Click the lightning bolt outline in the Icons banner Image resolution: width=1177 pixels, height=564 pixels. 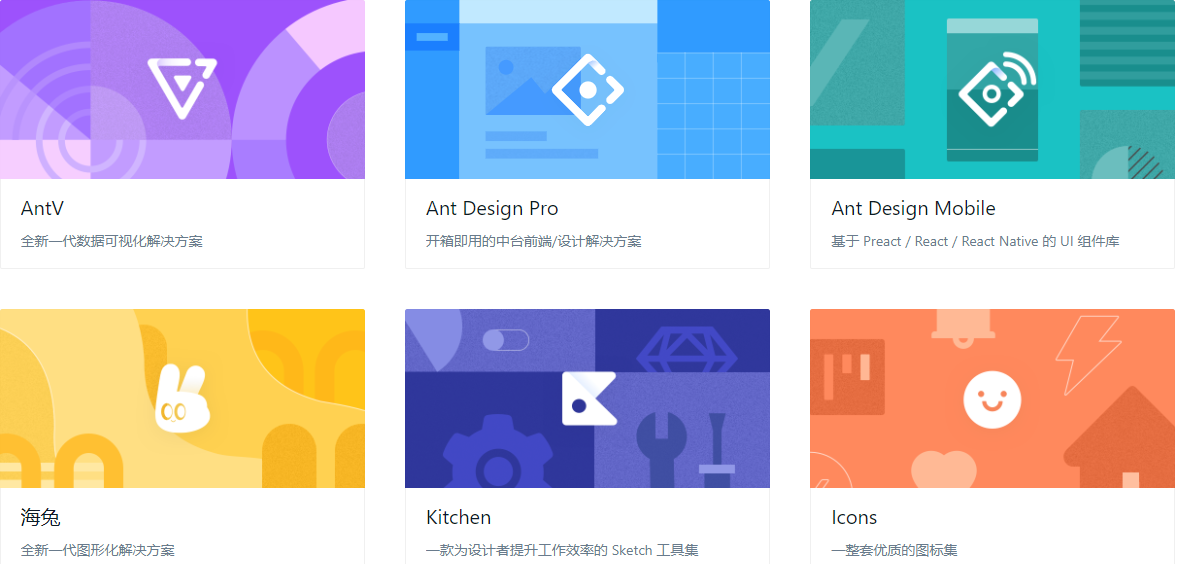click(x=1088, y=354)
